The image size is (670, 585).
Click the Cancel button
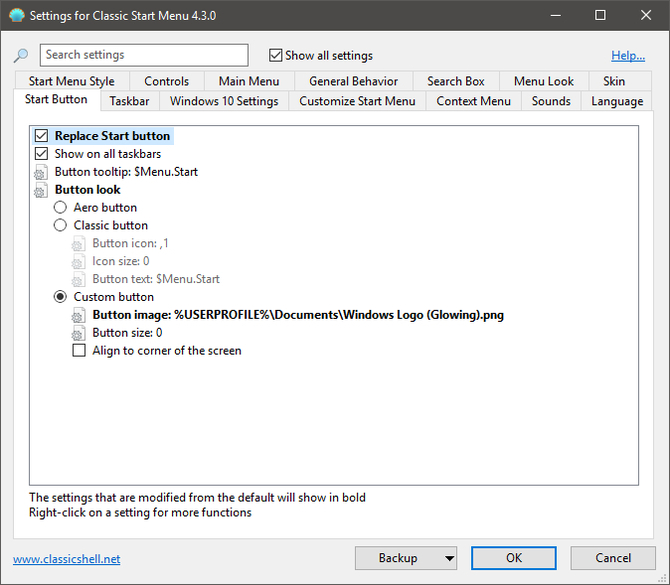coord(613,558)
